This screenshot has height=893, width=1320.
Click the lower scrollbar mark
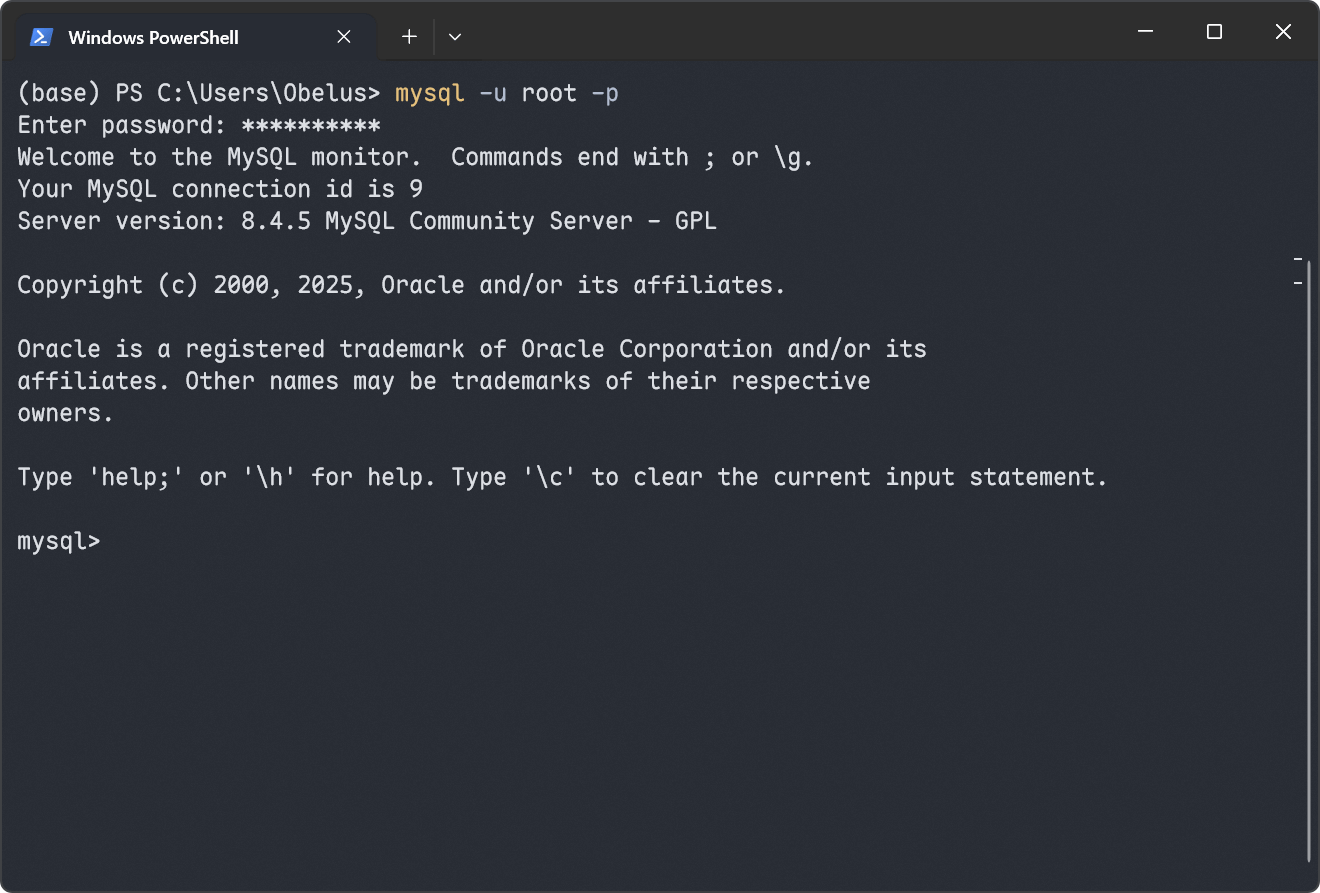pyautogui.click(x=1298, y=284)
